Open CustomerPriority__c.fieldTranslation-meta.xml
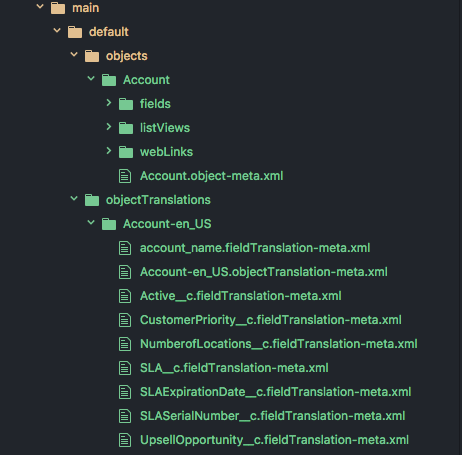 (271, 320)
